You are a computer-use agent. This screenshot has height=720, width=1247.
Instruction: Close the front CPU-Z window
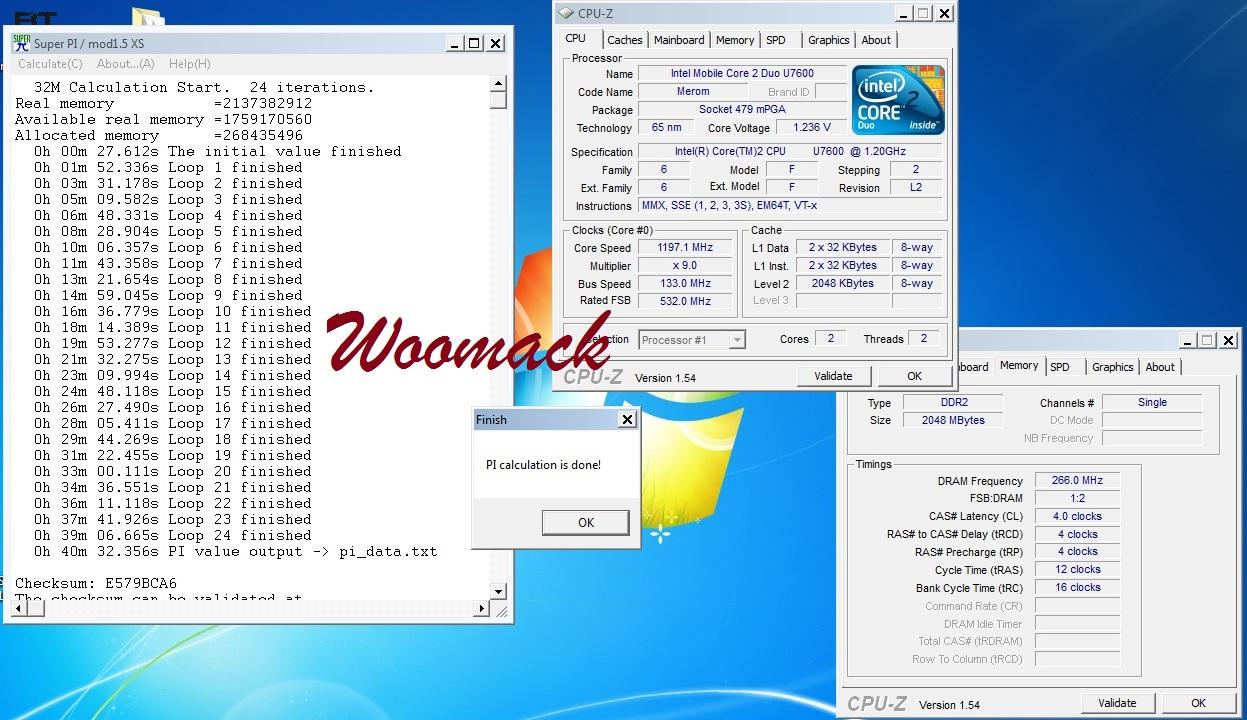click(x=944, y=13)
